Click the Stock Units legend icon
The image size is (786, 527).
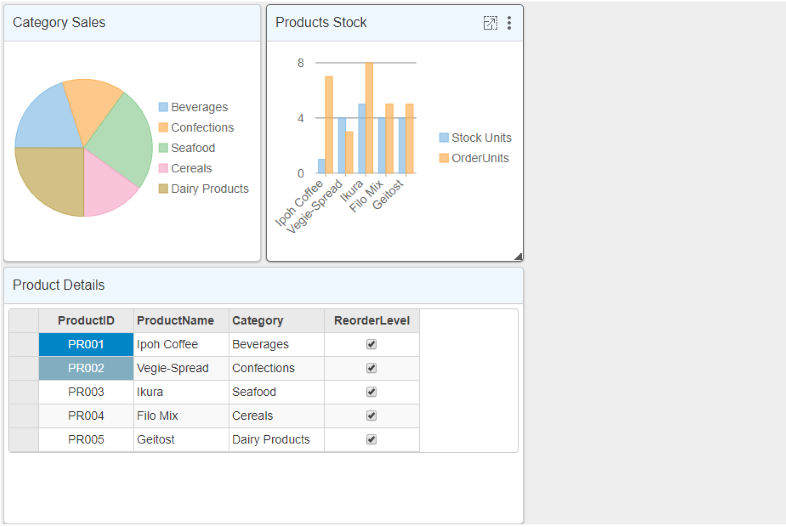coord(444,138)
